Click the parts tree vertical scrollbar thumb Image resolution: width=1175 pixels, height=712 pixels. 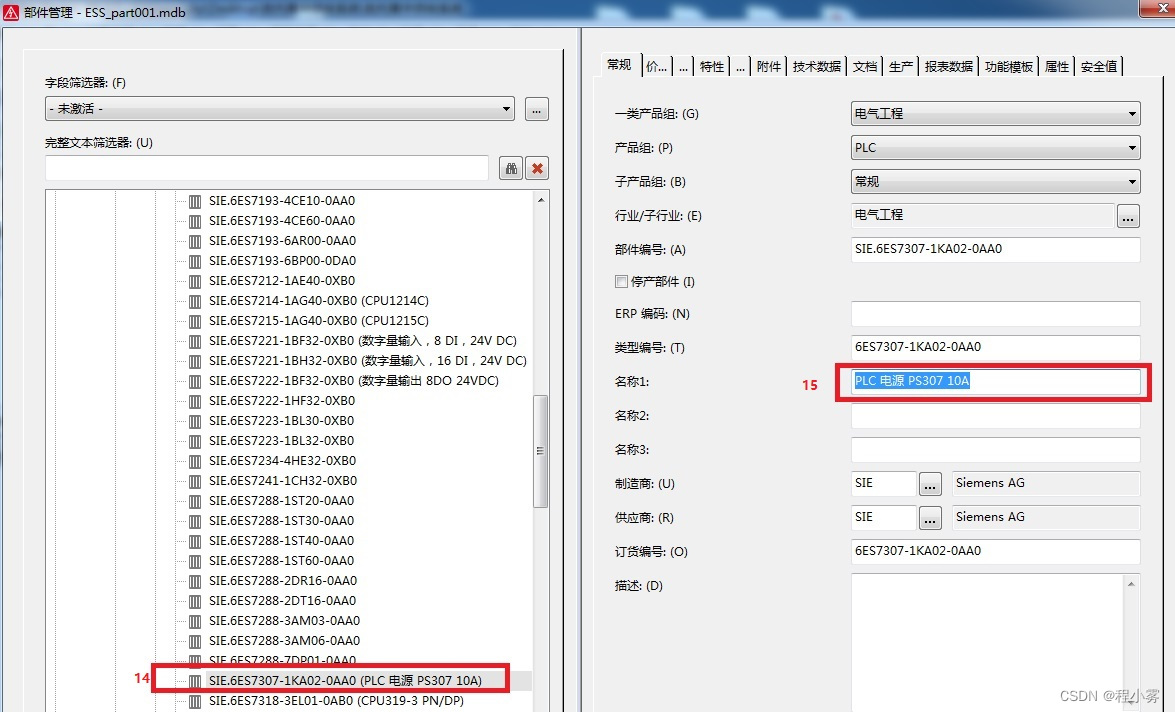click(541, 450)
